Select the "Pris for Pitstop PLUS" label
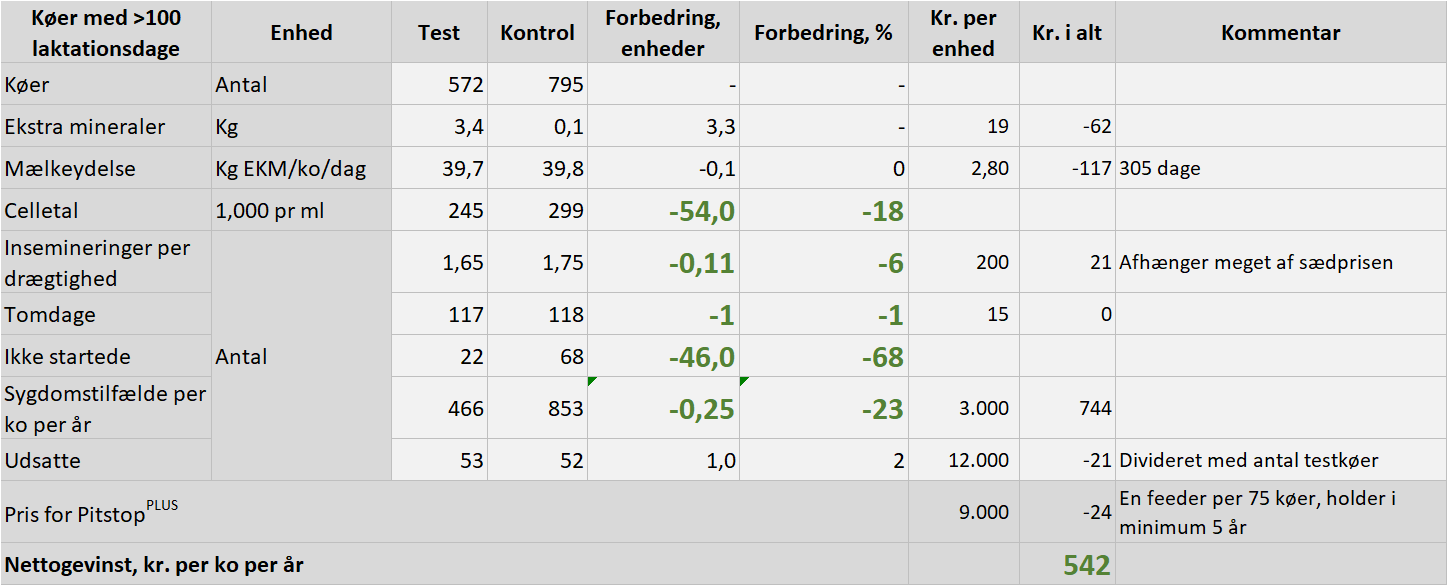 91,510
